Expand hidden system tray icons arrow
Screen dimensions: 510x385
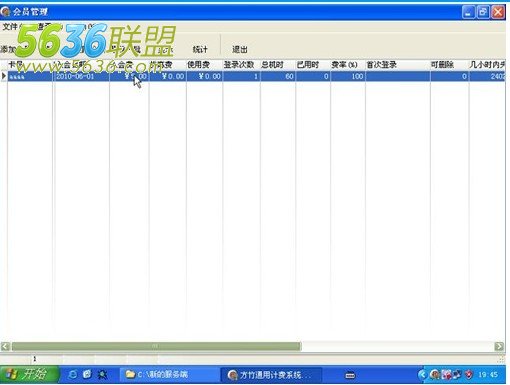pyautogui.click(x=422, y=375)
